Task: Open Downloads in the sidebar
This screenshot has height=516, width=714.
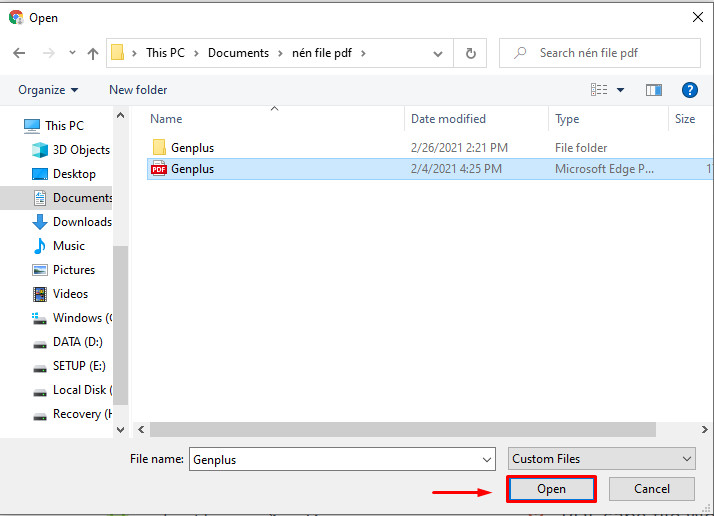Action: pos(82,222)
